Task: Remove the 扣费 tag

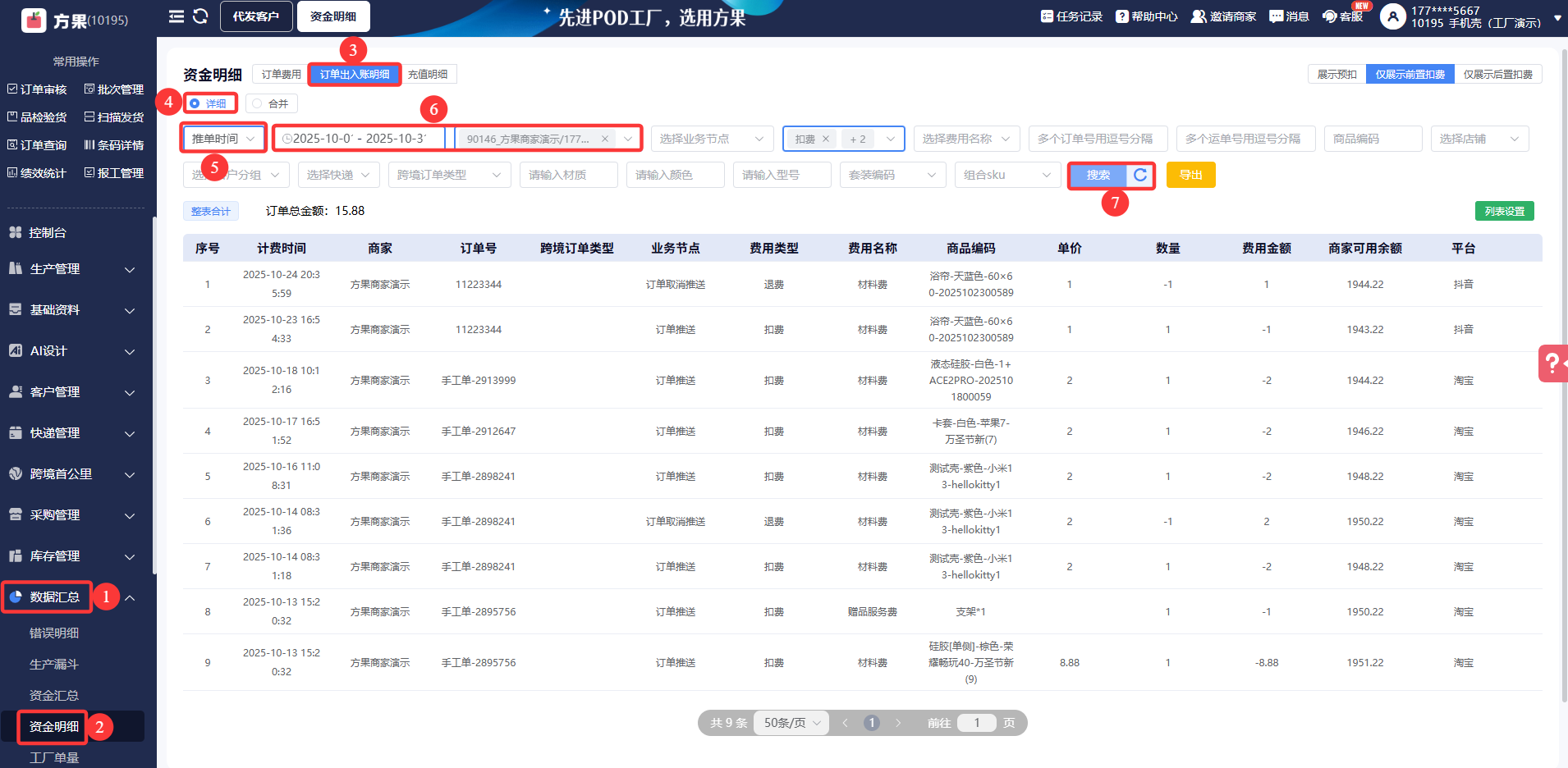Action: (826, 139)
